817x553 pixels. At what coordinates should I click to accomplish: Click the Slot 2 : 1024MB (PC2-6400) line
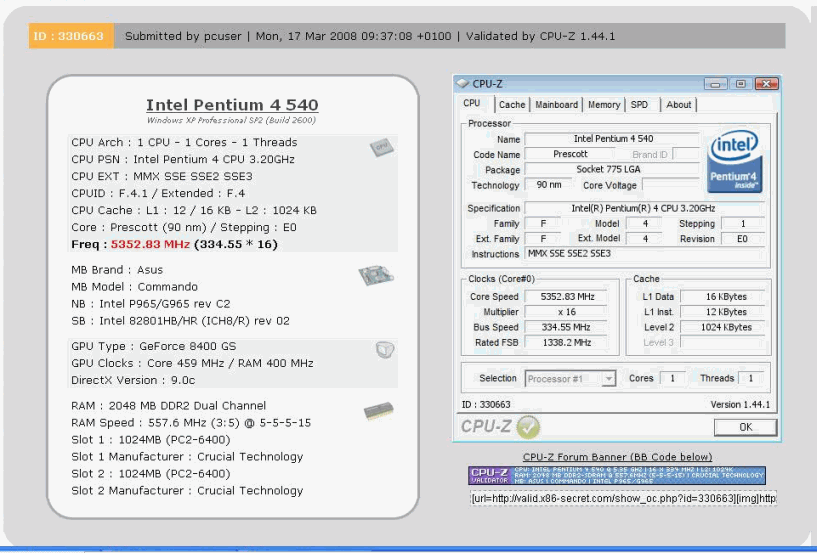tap(151, 474)
